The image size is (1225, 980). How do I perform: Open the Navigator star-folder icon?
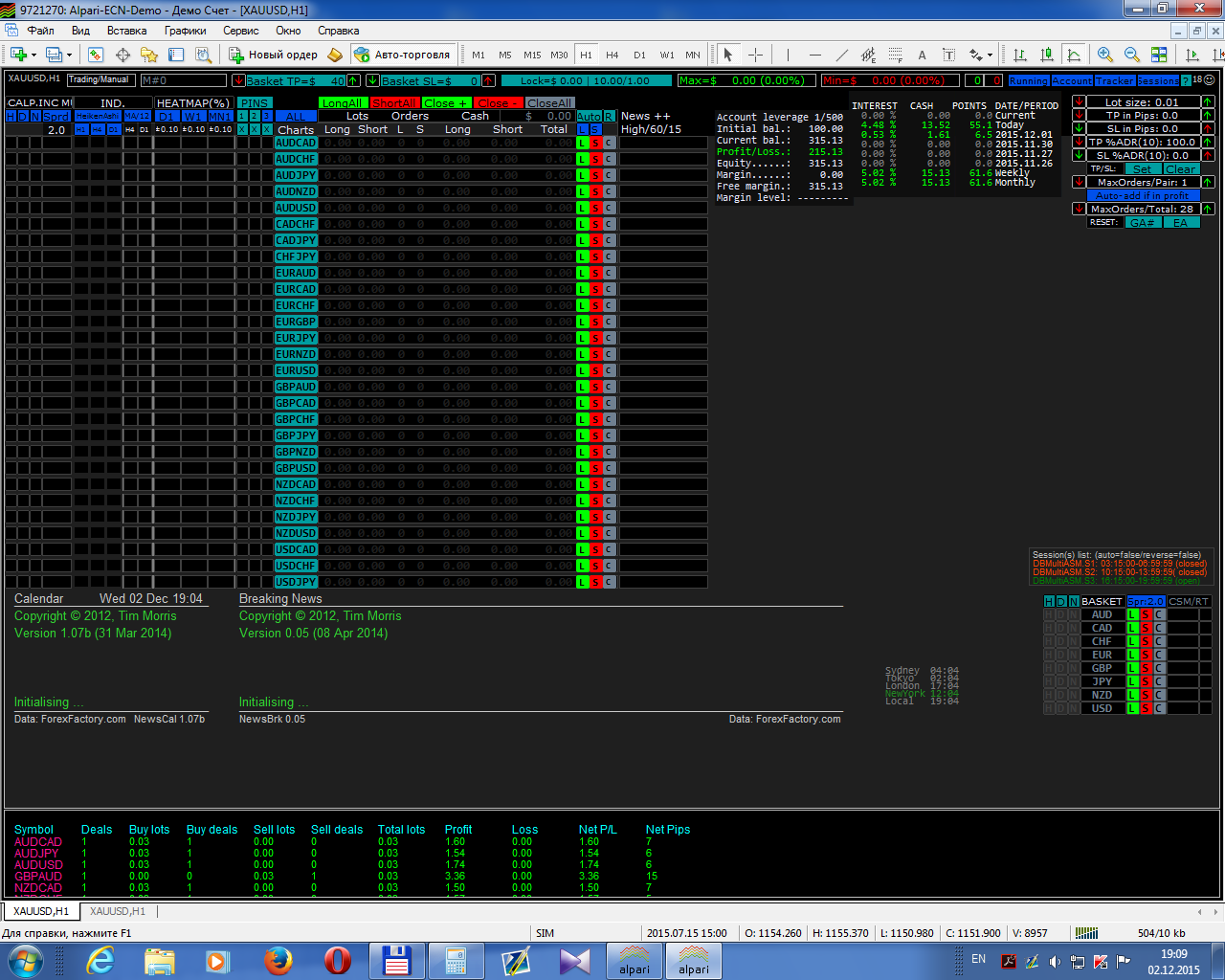coord(148,55)
